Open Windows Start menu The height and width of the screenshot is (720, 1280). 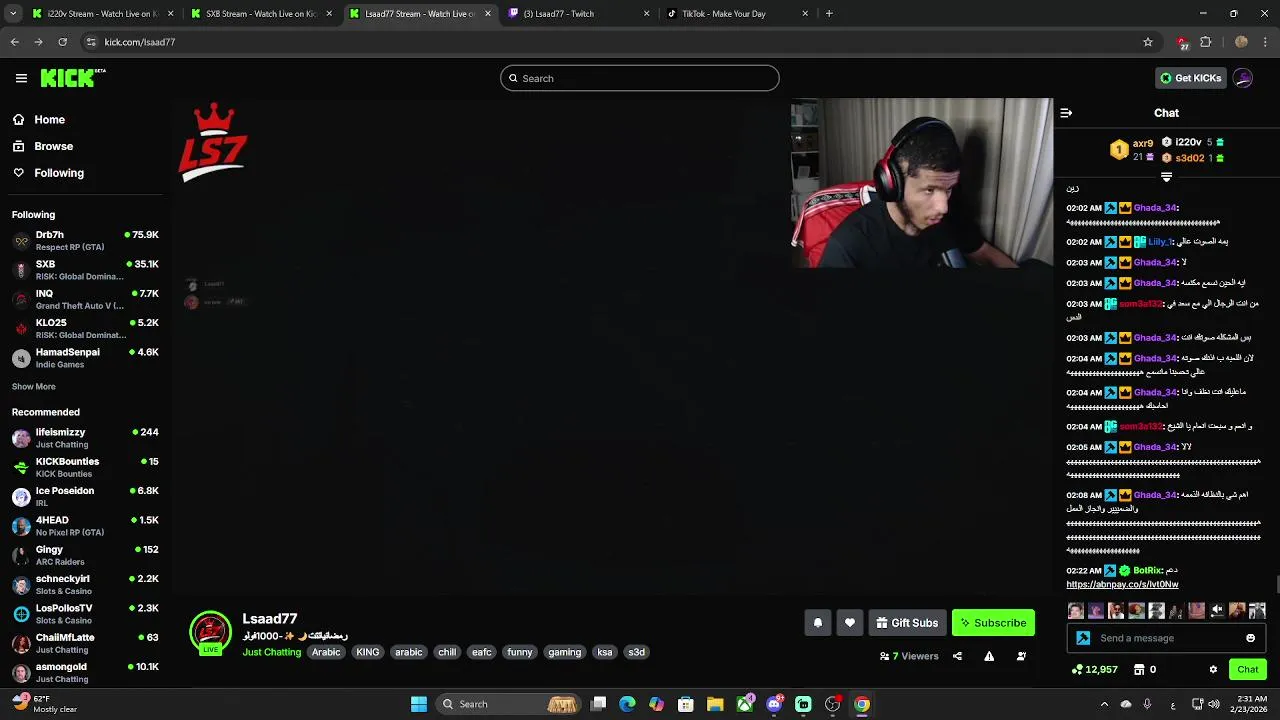[x=419, y=704]
